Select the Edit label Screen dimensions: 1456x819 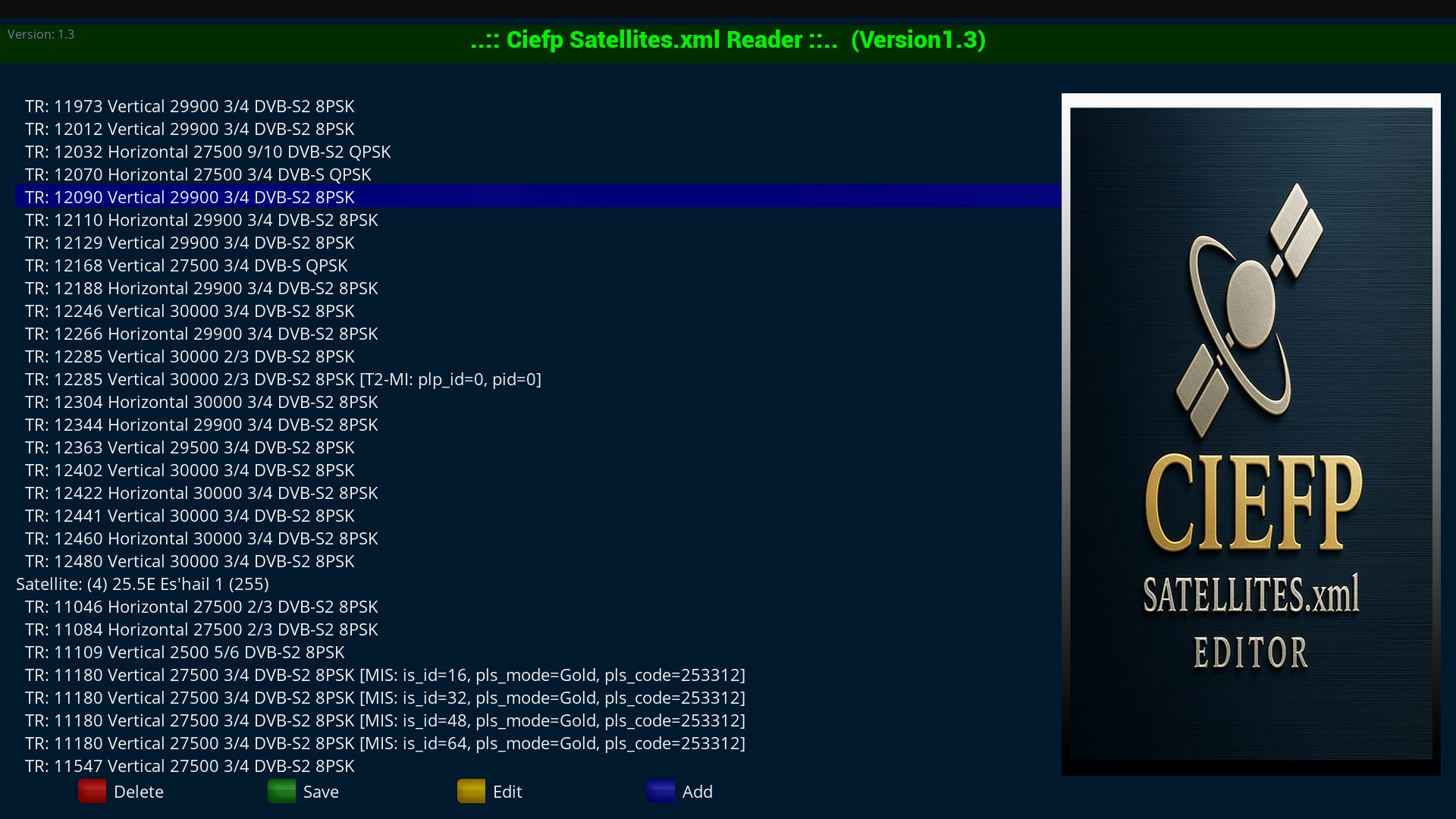click(x=507, y=792)
